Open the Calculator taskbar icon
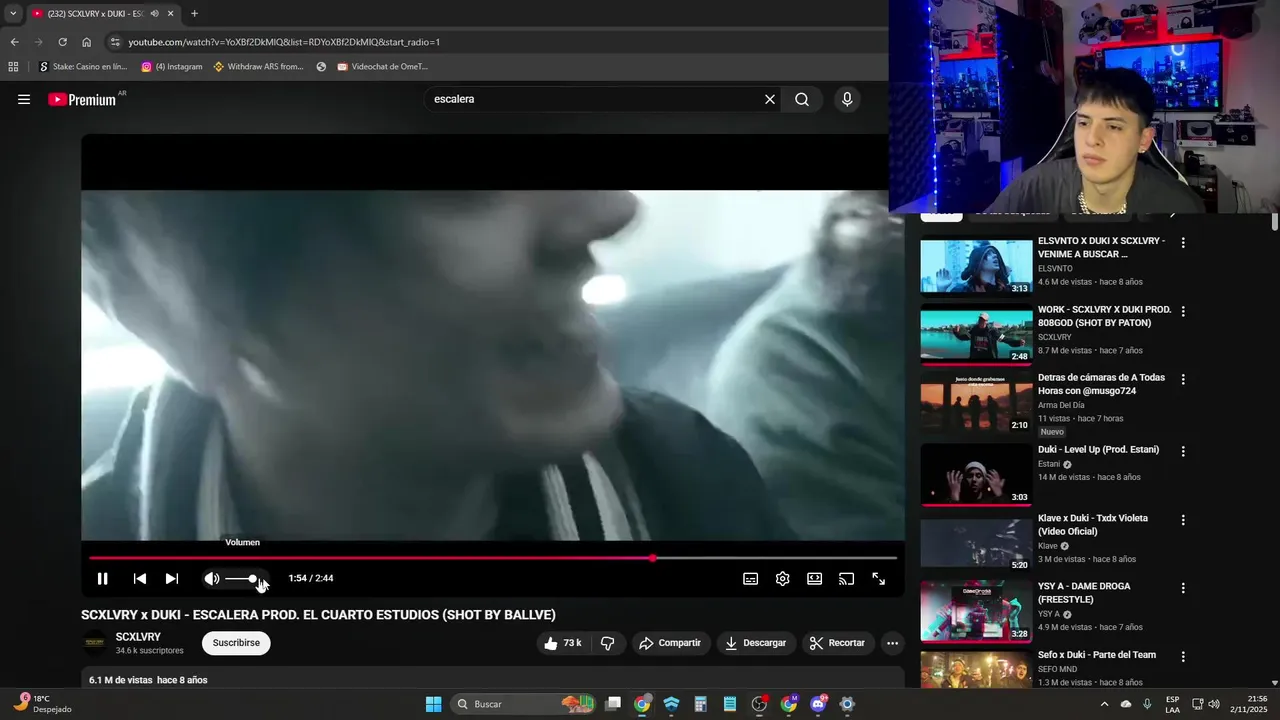Screen dimensions: 1280x720 click(x=700, y=704)
